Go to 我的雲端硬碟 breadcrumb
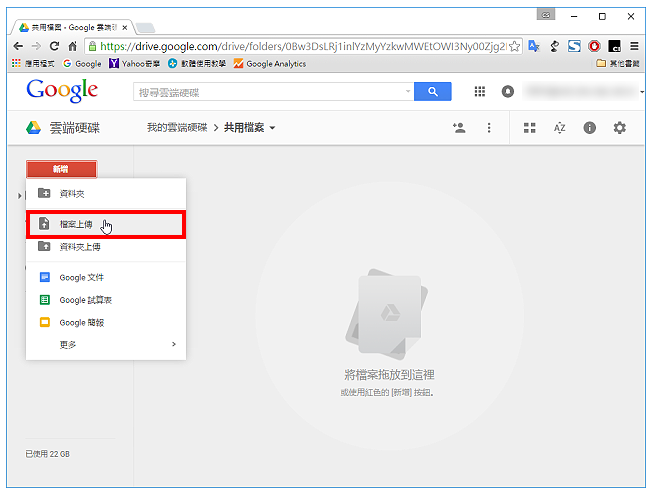The image size is (659, 497). pos(177,128)
